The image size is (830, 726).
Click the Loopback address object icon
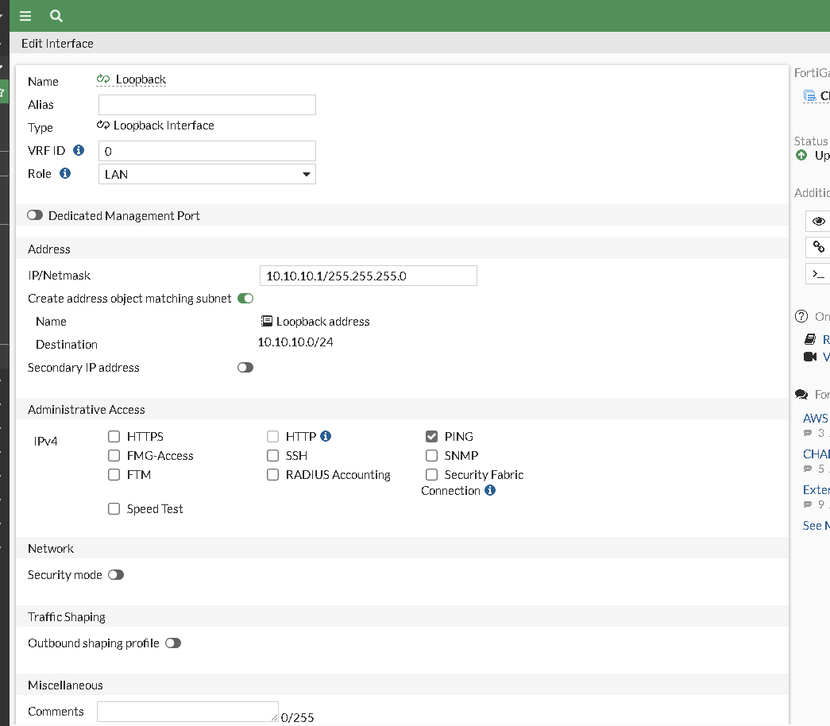tap(267, 321)
